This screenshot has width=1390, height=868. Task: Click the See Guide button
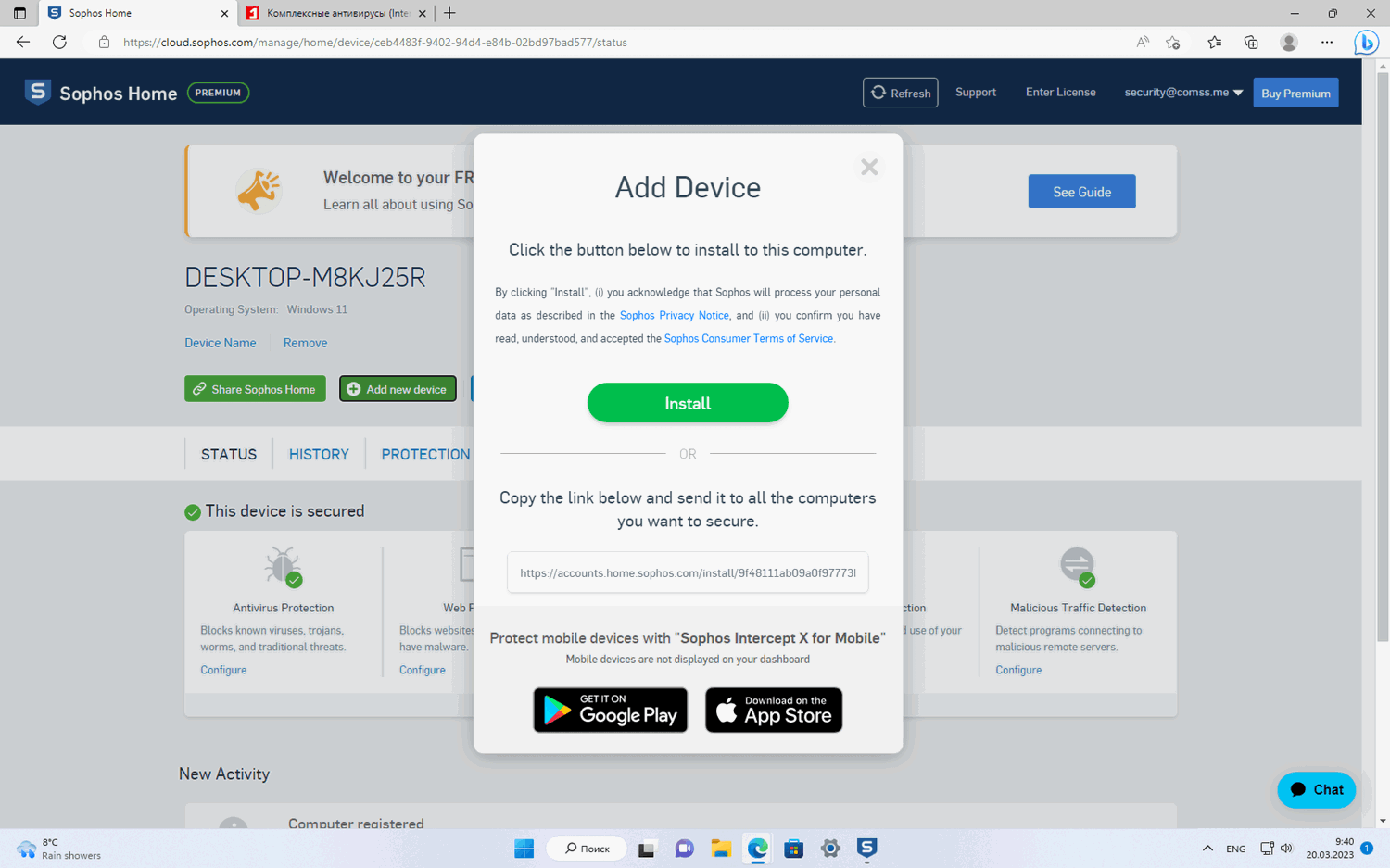click(1081, 192)
